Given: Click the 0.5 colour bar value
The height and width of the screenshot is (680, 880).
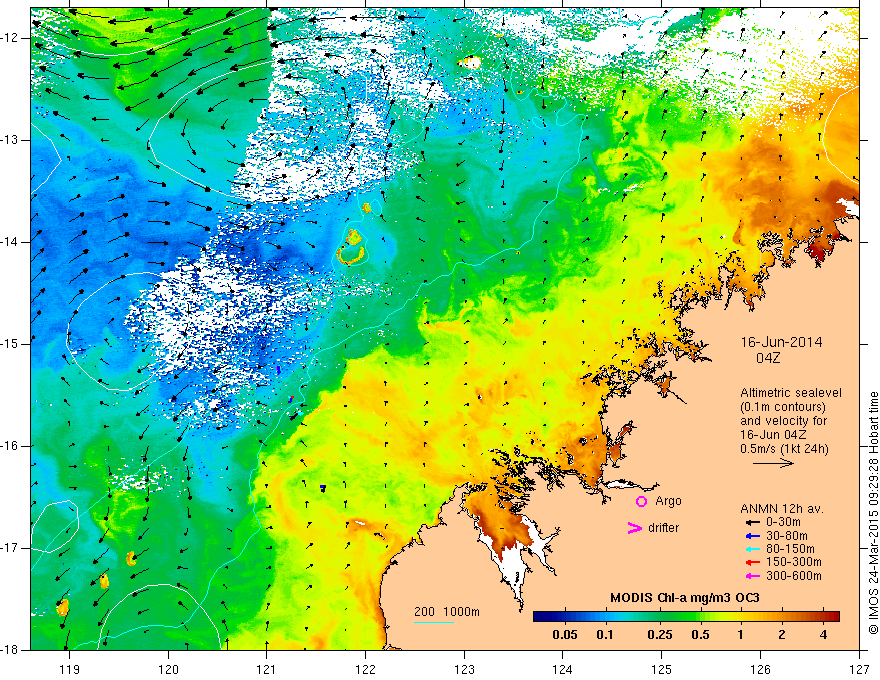Looking at the screenshot, I should 700,635.
